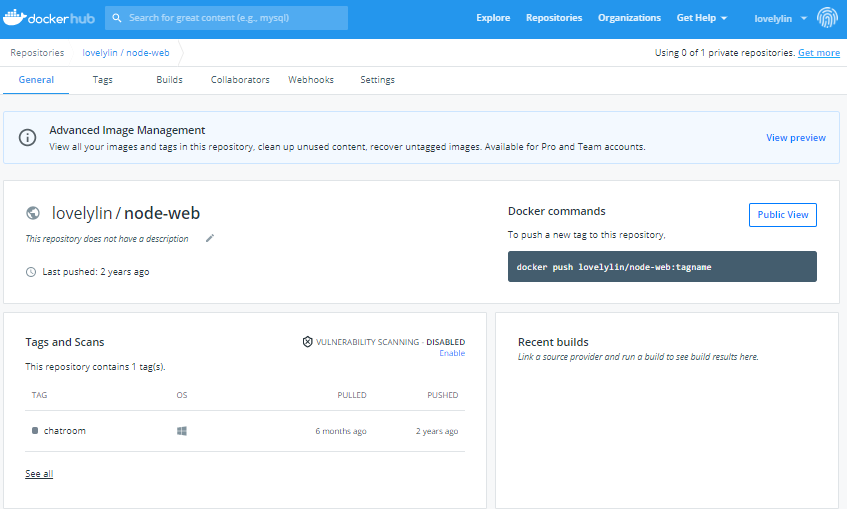Image resolution: width=847 pixels, height=509 pixels.
Task: Focus the search for great content field
Action: tap(226, 18)
